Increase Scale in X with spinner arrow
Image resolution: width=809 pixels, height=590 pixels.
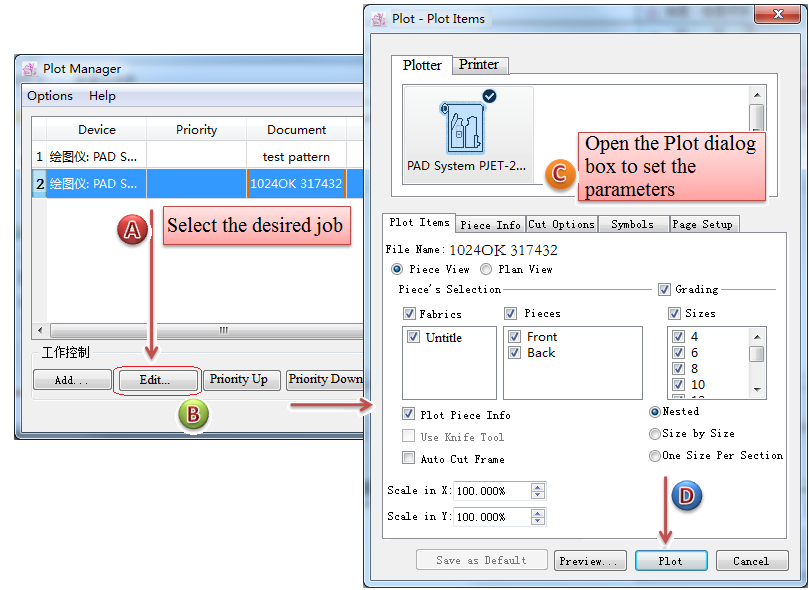pyautogui.click(x=538, y=487)
